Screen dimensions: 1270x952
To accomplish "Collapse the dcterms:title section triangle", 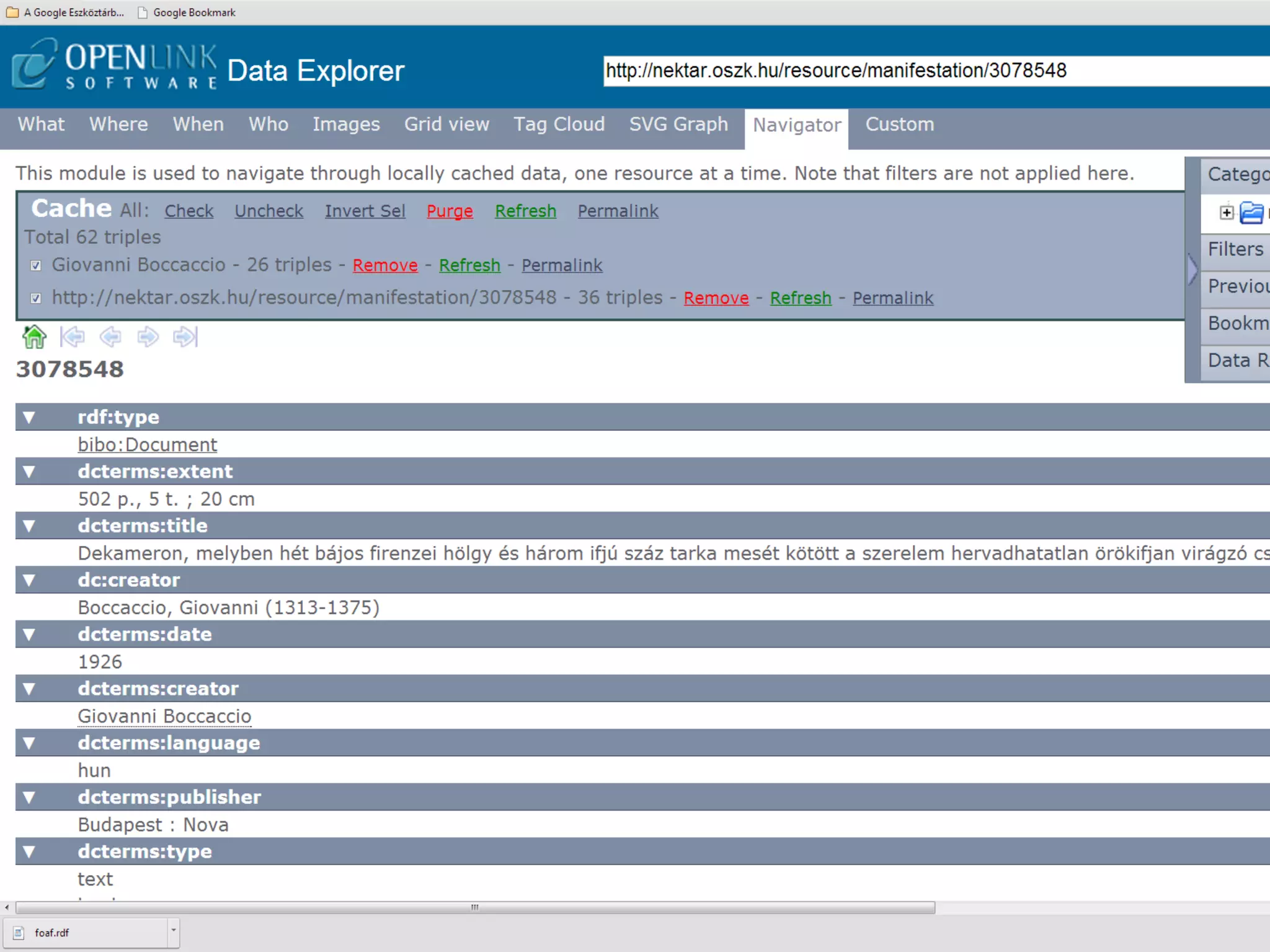I will (x=29, y=526).
